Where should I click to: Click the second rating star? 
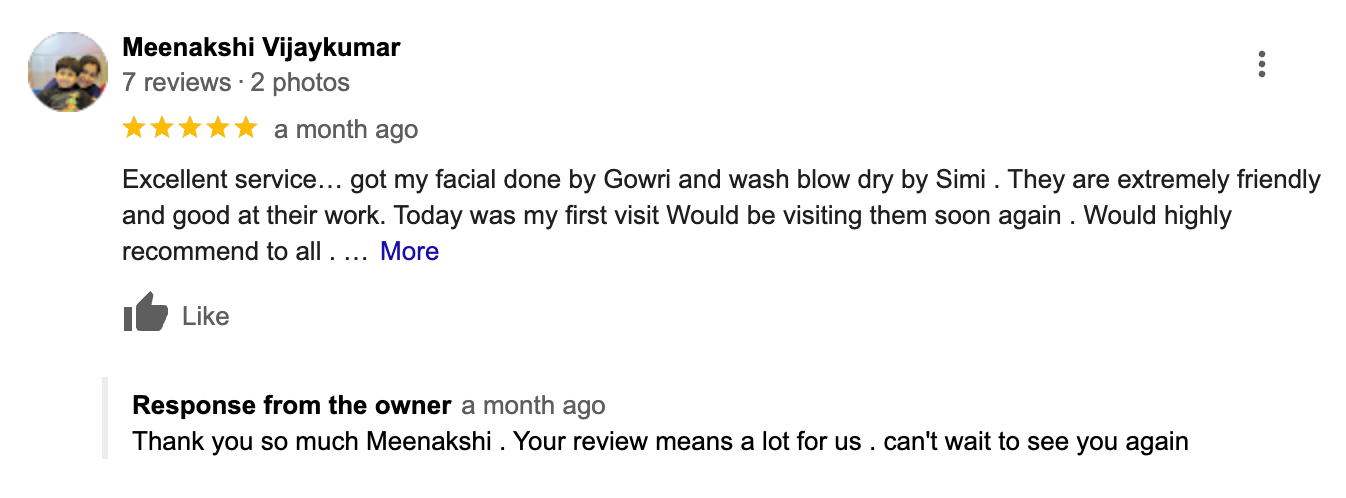pos(162,128)
